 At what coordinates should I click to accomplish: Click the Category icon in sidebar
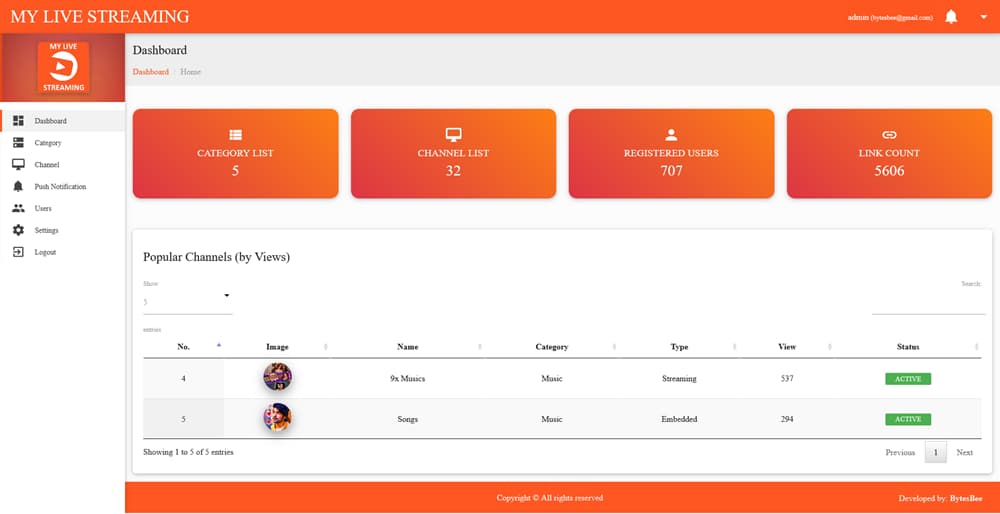tap(18, 143)
